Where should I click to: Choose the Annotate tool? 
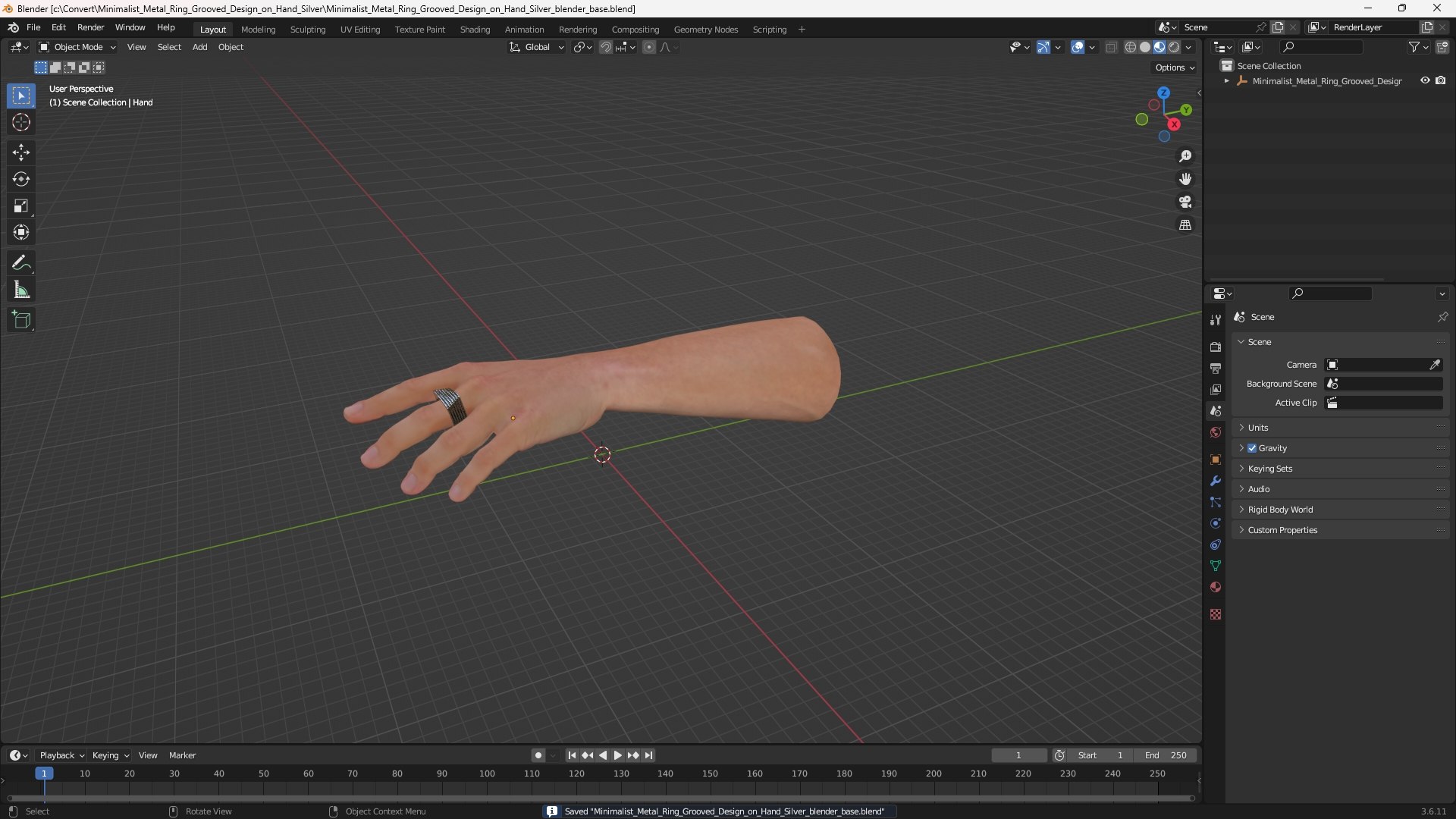[21, 263]
